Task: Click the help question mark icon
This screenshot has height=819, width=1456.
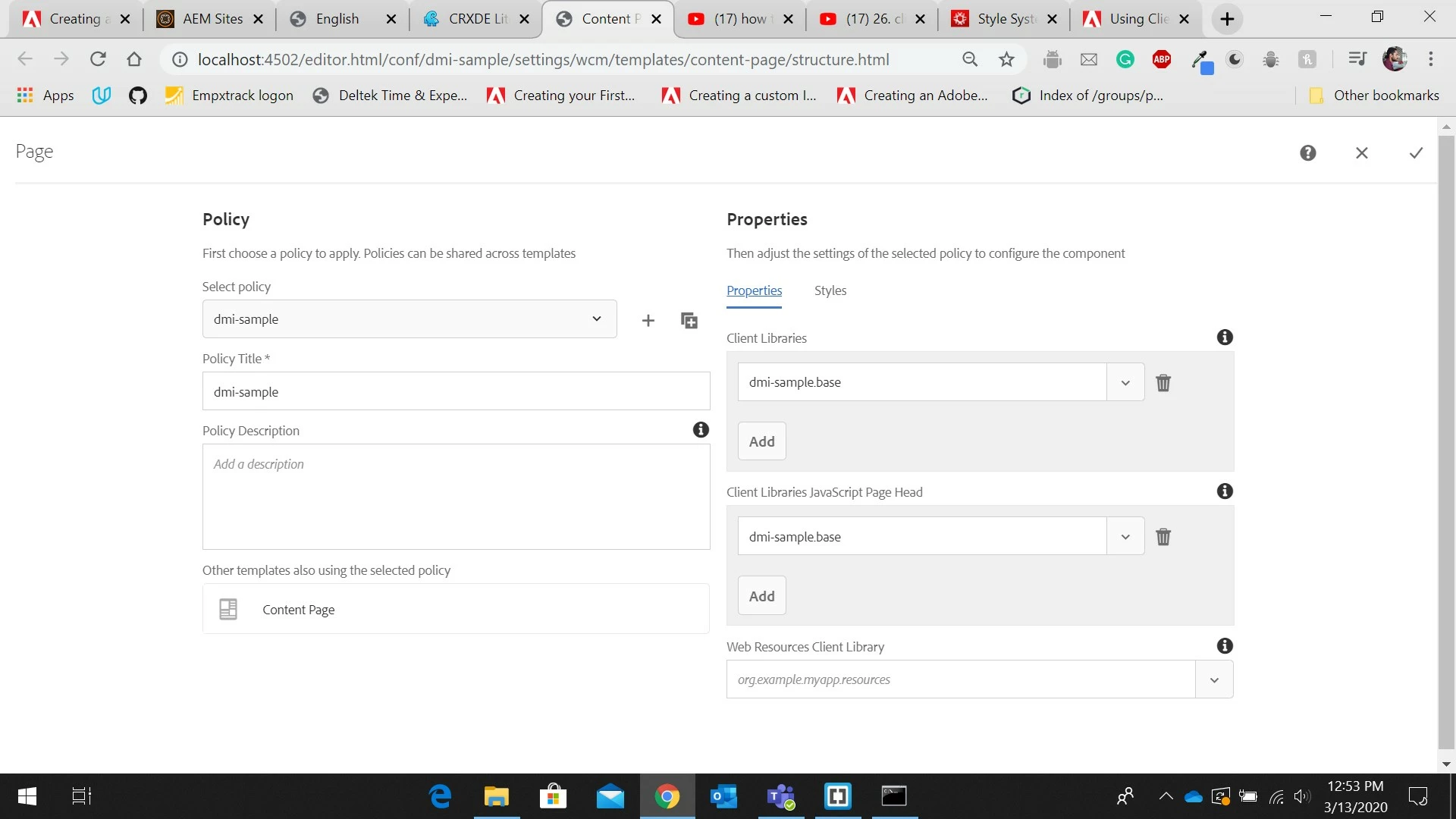Action: 1307,153
